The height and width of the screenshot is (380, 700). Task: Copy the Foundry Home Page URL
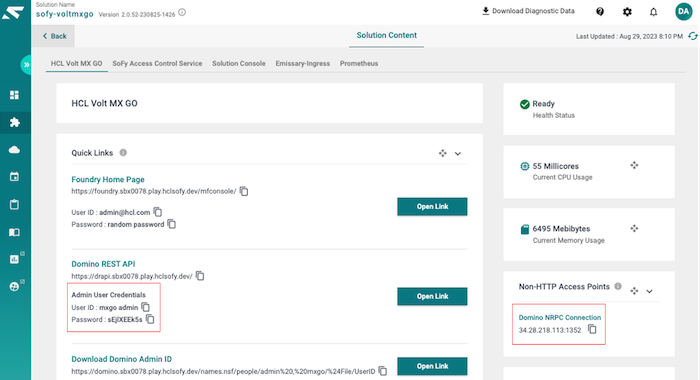[244, 191]
